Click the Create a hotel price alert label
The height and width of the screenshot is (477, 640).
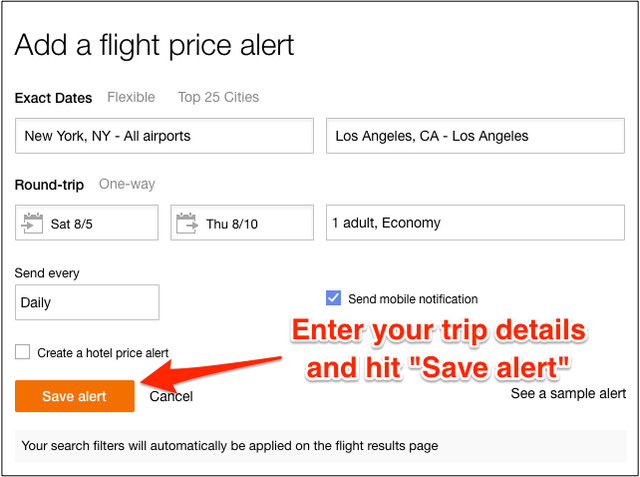[x=103, y=353]
